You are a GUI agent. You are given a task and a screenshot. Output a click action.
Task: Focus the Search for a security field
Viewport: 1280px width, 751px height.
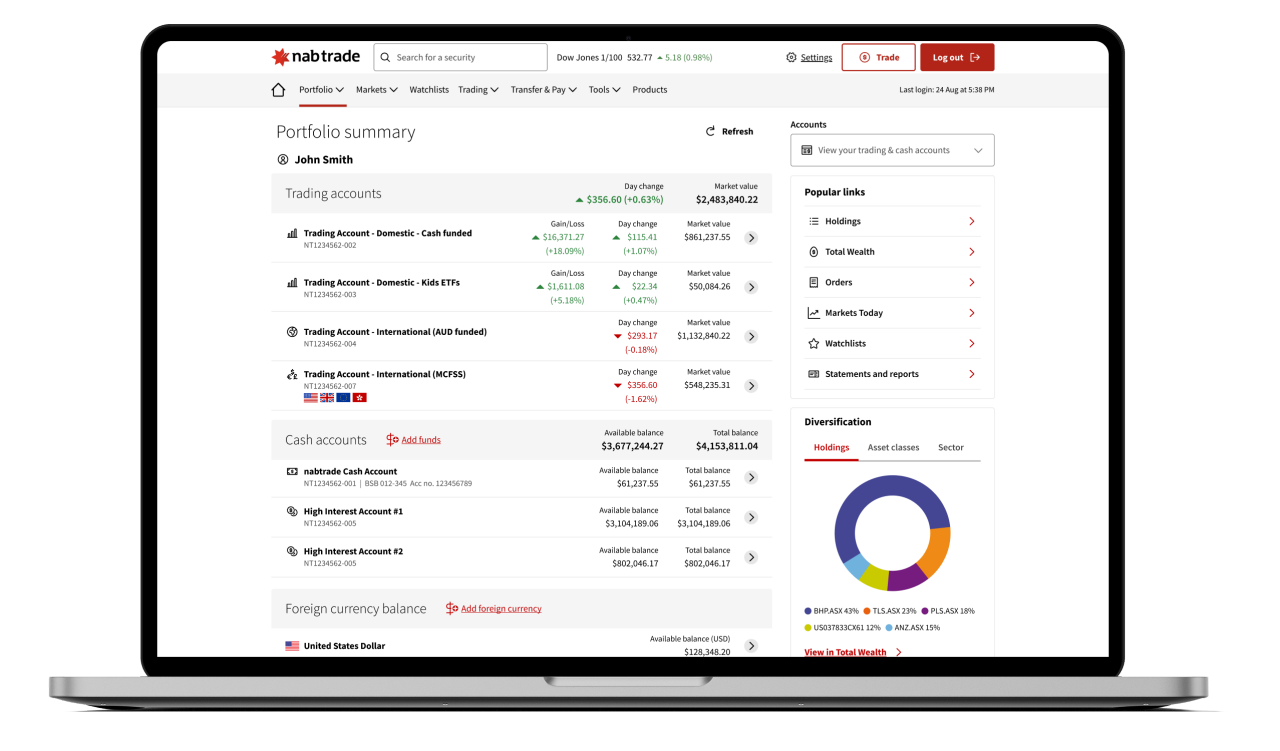coord(461,57)
